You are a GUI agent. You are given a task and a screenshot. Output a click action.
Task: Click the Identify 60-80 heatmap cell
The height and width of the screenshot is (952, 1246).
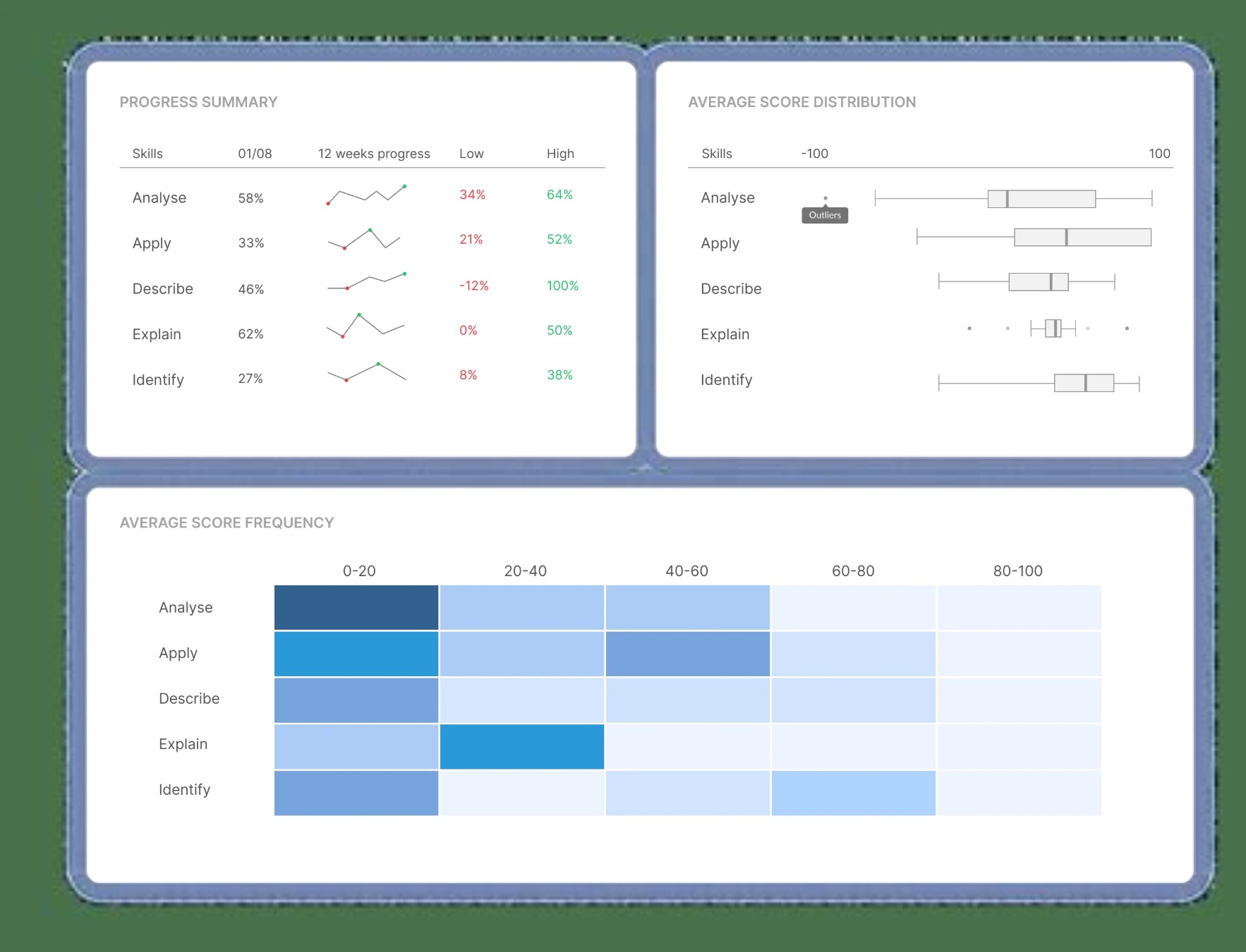(x=853, y=793)
